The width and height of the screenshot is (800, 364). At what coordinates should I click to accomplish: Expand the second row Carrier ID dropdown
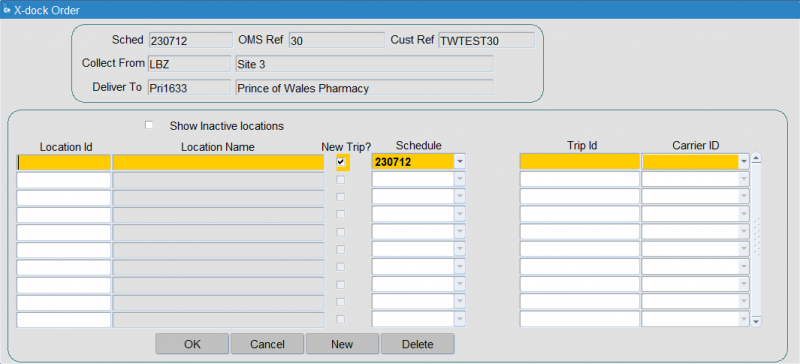[x=743, y=179]
